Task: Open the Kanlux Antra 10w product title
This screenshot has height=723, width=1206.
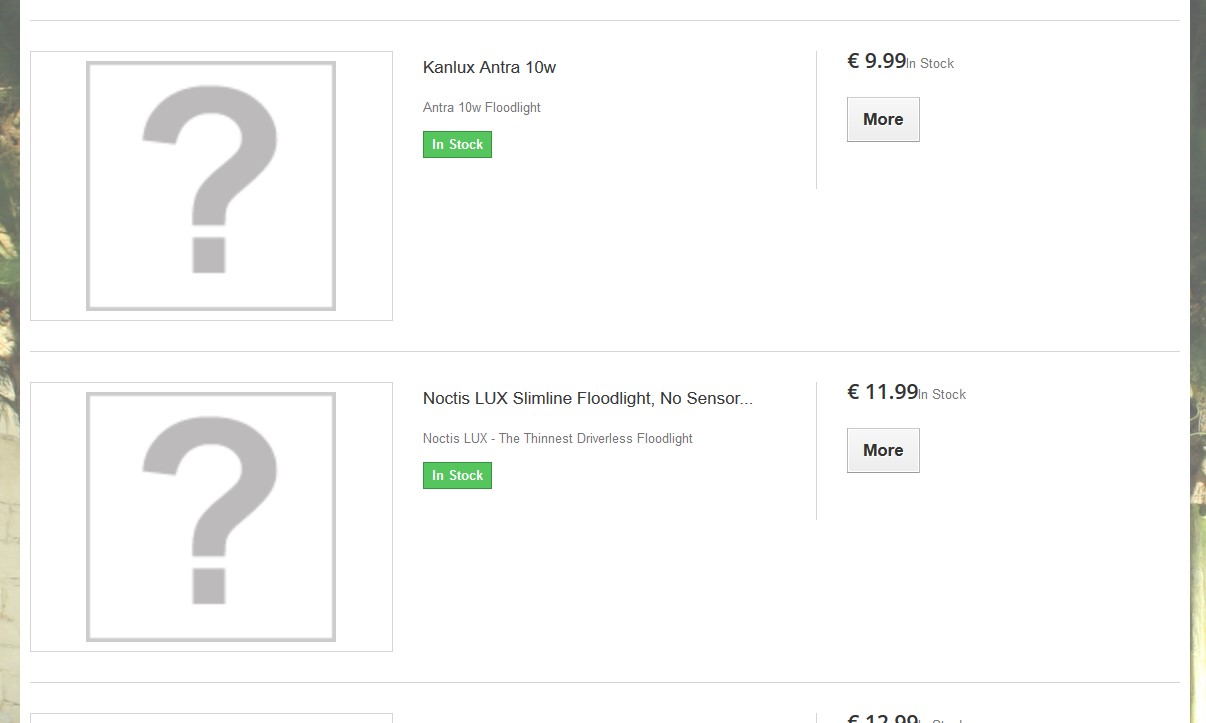Action: click(x=489, y=67)
